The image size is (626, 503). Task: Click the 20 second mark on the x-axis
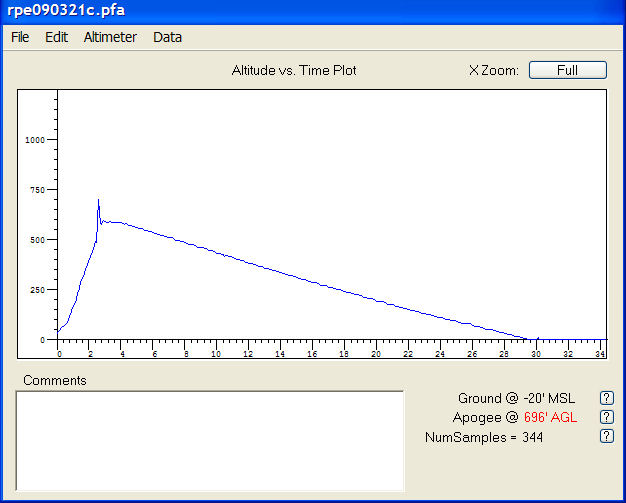click(376, 354)
